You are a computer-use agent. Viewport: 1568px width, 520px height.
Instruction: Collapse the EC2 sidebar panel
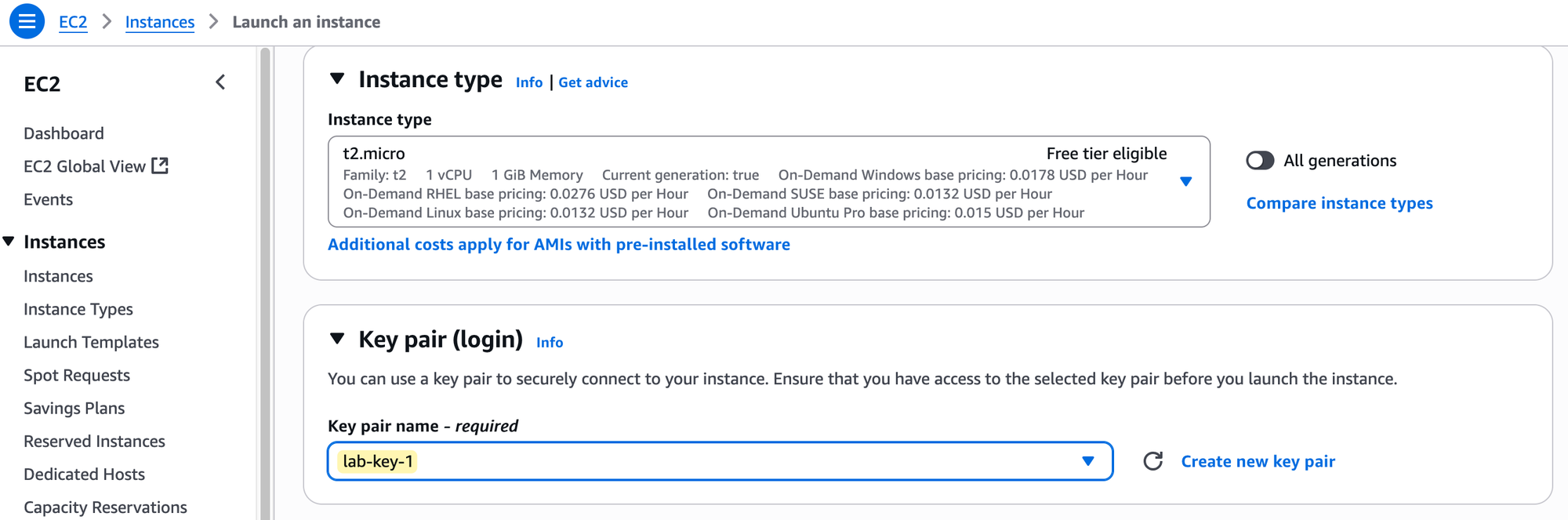tap(220, 82)
